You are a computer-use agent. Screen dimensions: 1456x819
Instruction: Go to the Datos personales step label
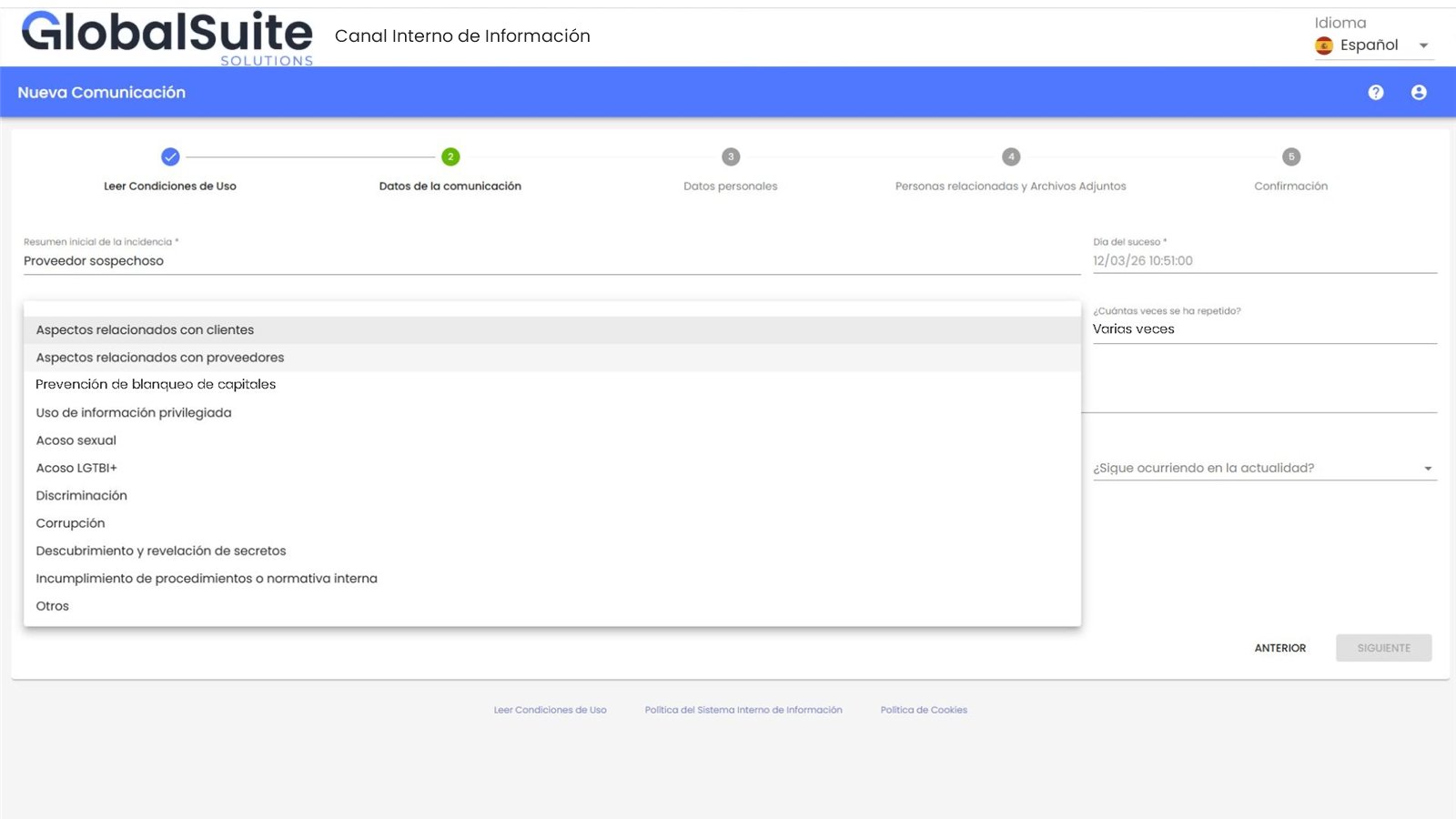coord(731,186)
